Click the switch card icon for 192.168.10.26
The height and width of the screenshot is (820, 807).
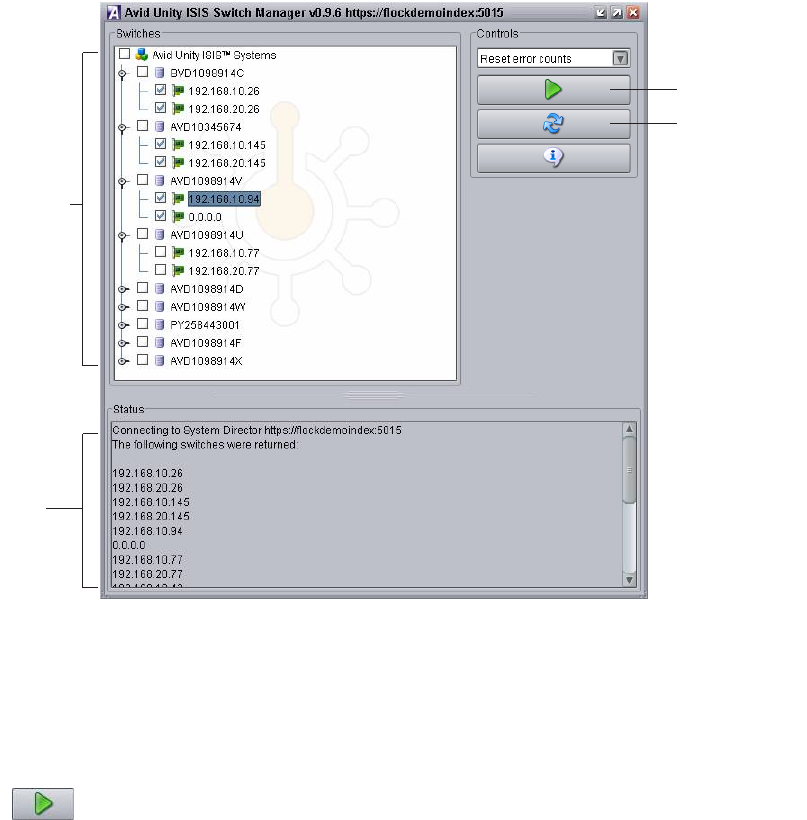[x=178, y=91]
